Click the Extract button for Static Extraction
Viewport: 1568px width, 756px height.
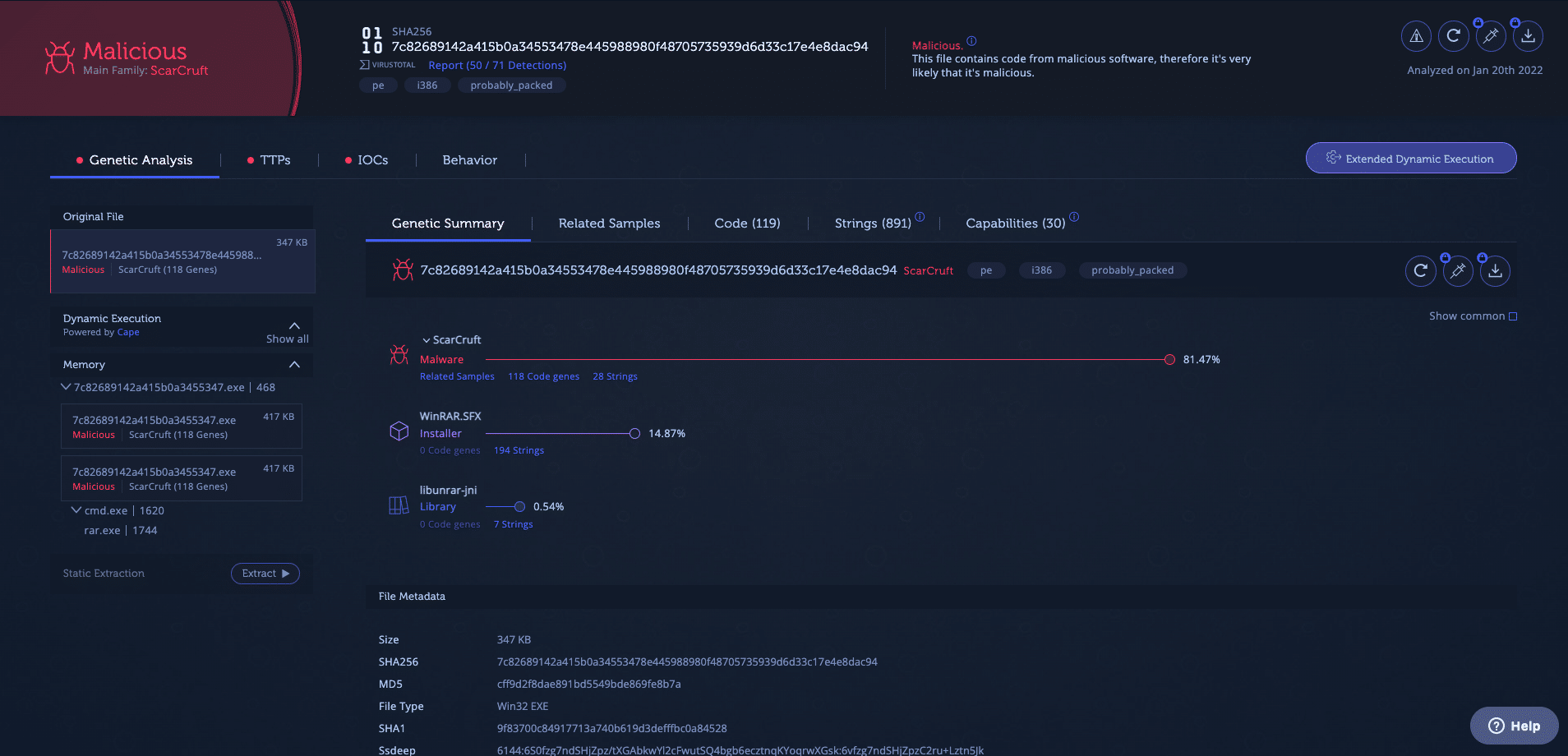pyautogui.click(x=265, y=573)
